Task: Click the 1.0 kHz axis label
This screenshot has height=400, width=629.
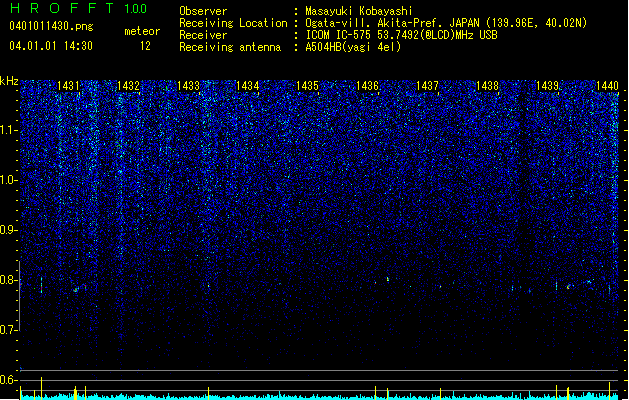Action: pyautogui.click(x=8, y=180)
